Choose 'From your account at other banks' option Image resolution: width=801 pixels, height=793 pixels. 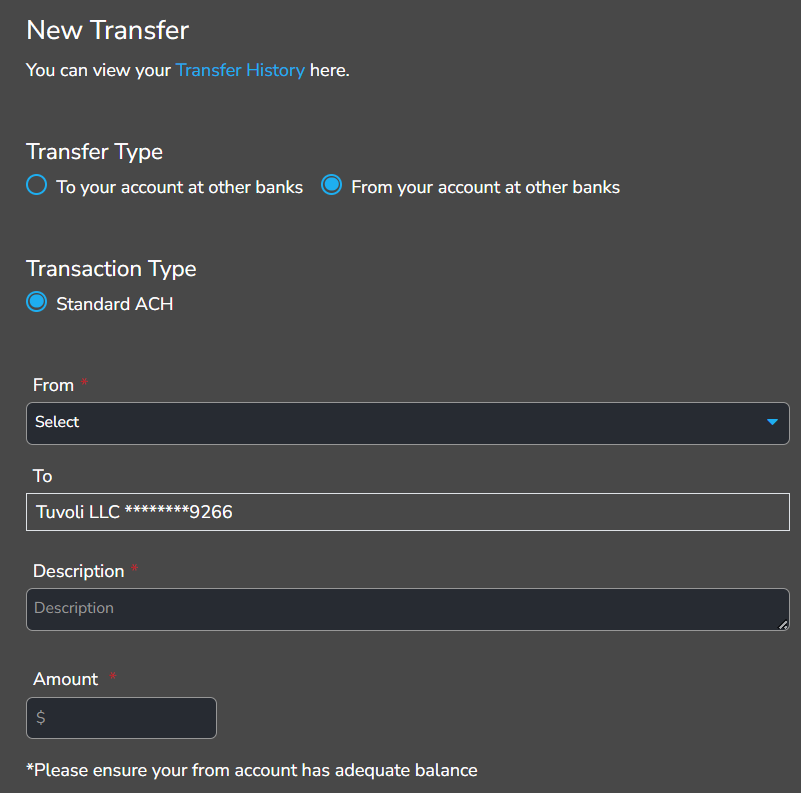[x=332, y=186]
